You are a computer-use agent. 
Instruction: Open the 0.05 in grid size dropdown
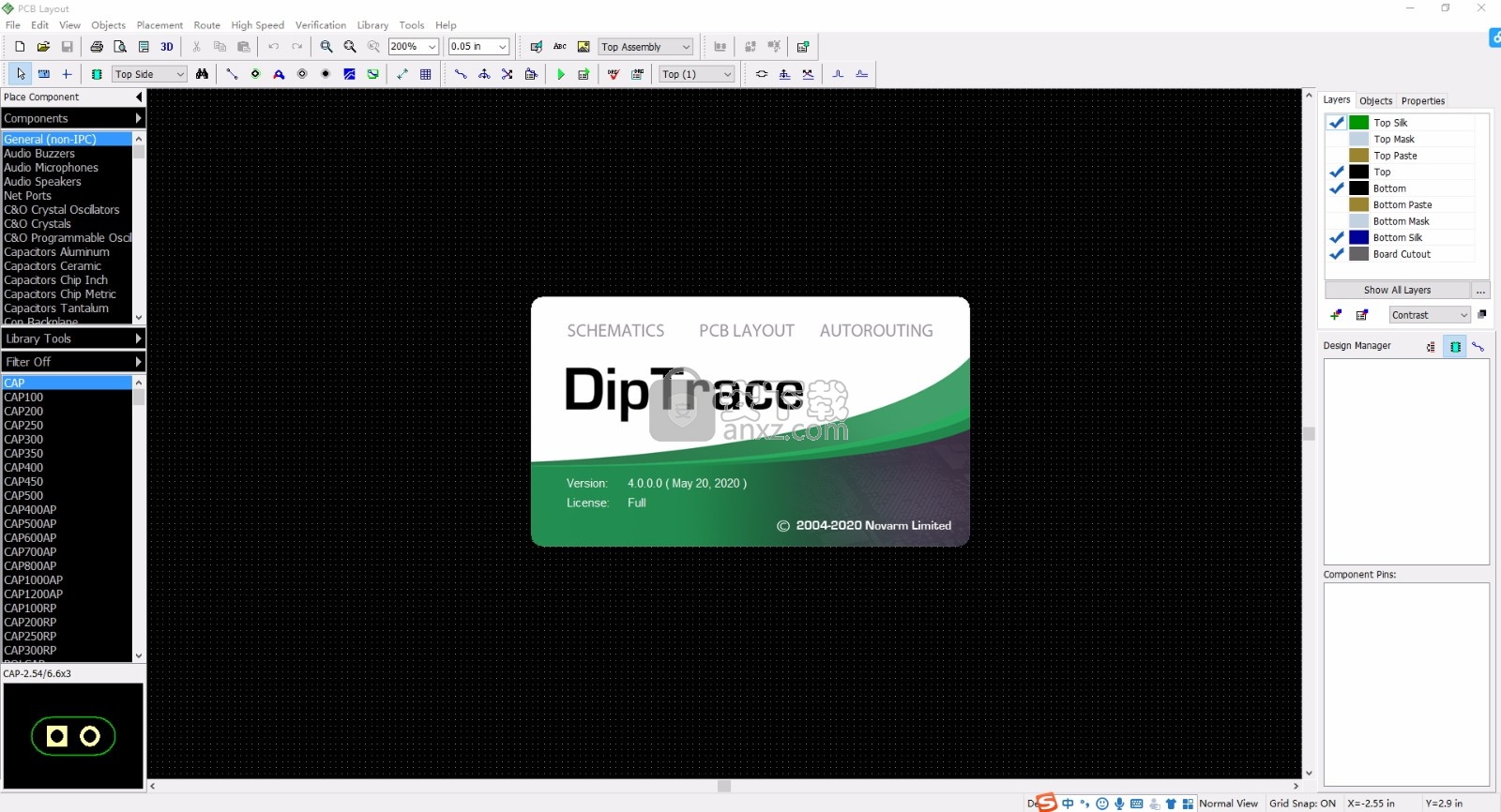coord(502,46)
